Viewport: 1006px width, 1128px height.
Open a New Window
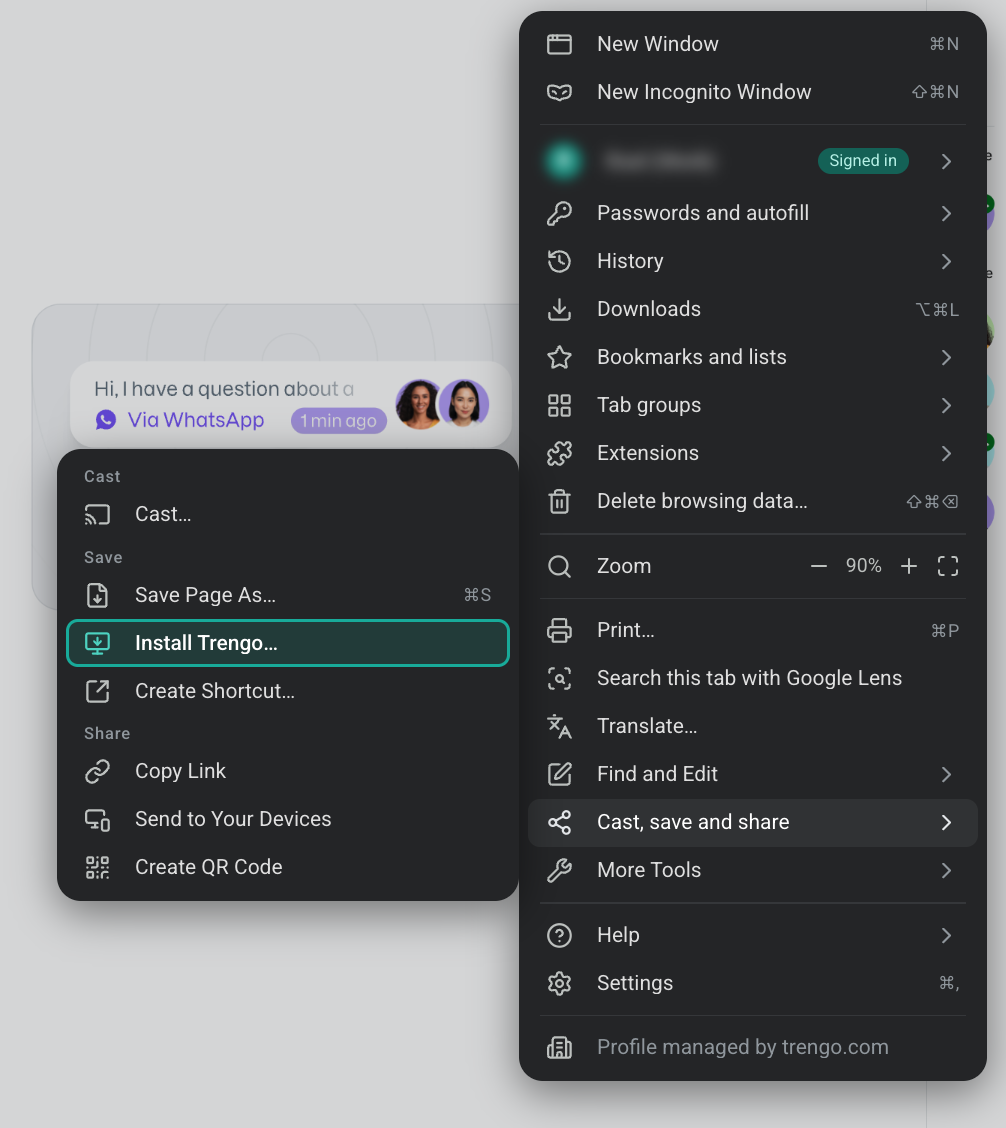(x=753, y=45)
